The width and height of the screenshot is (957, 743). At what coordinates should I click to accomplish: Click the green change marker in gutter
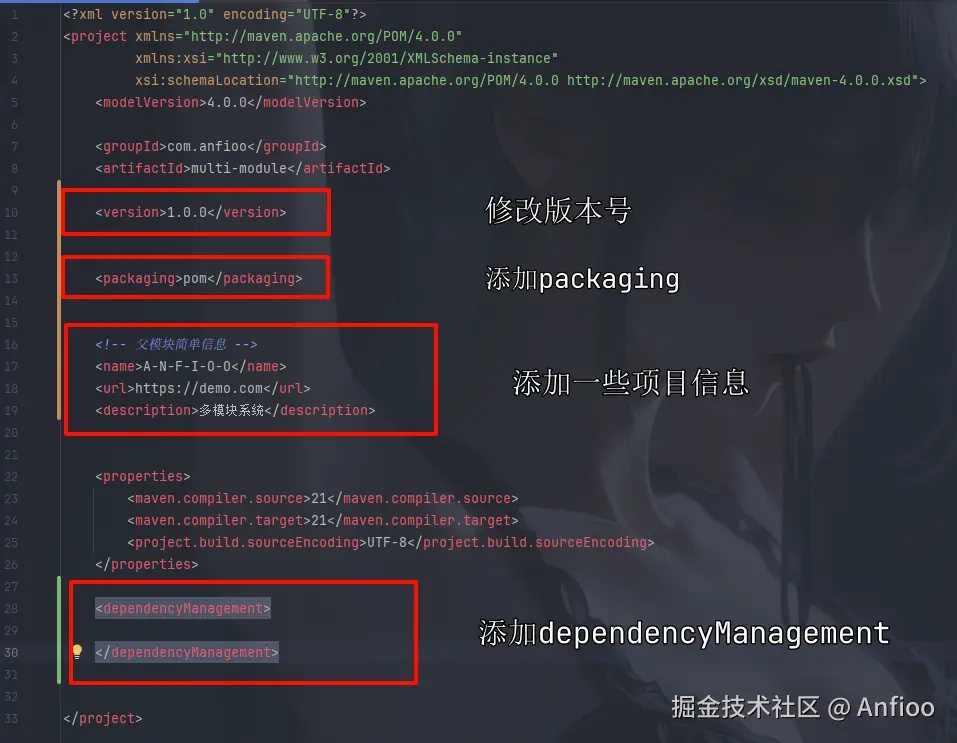[59, 630]
